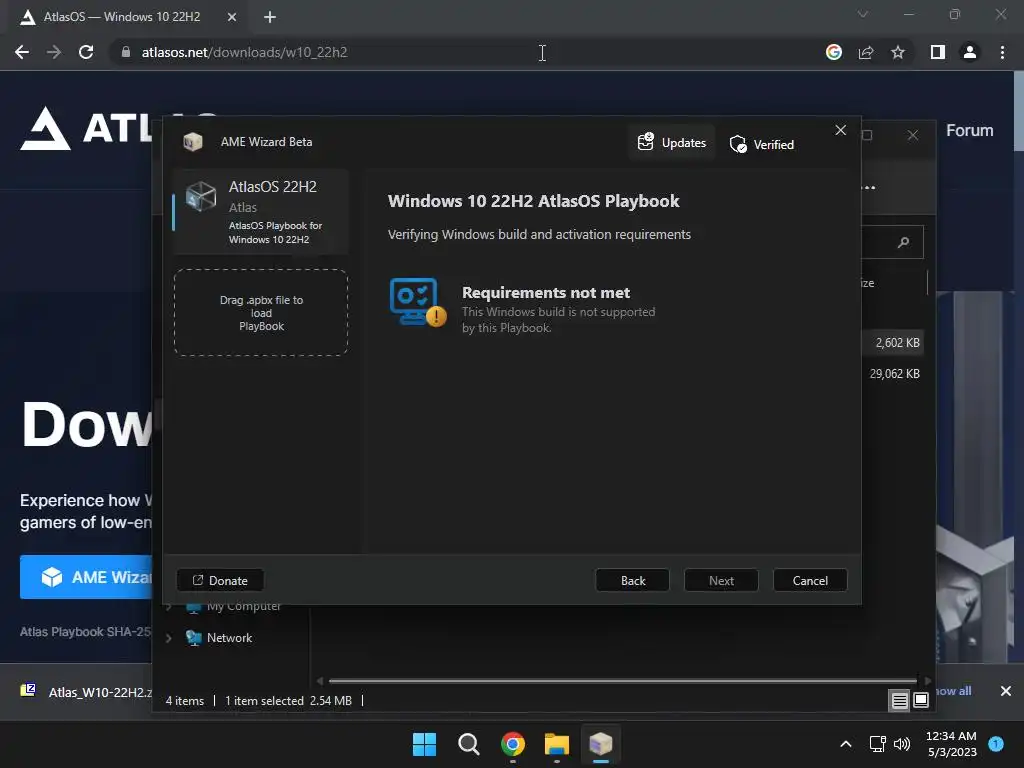
Task: Click Show all downloads
Action: 954,691
